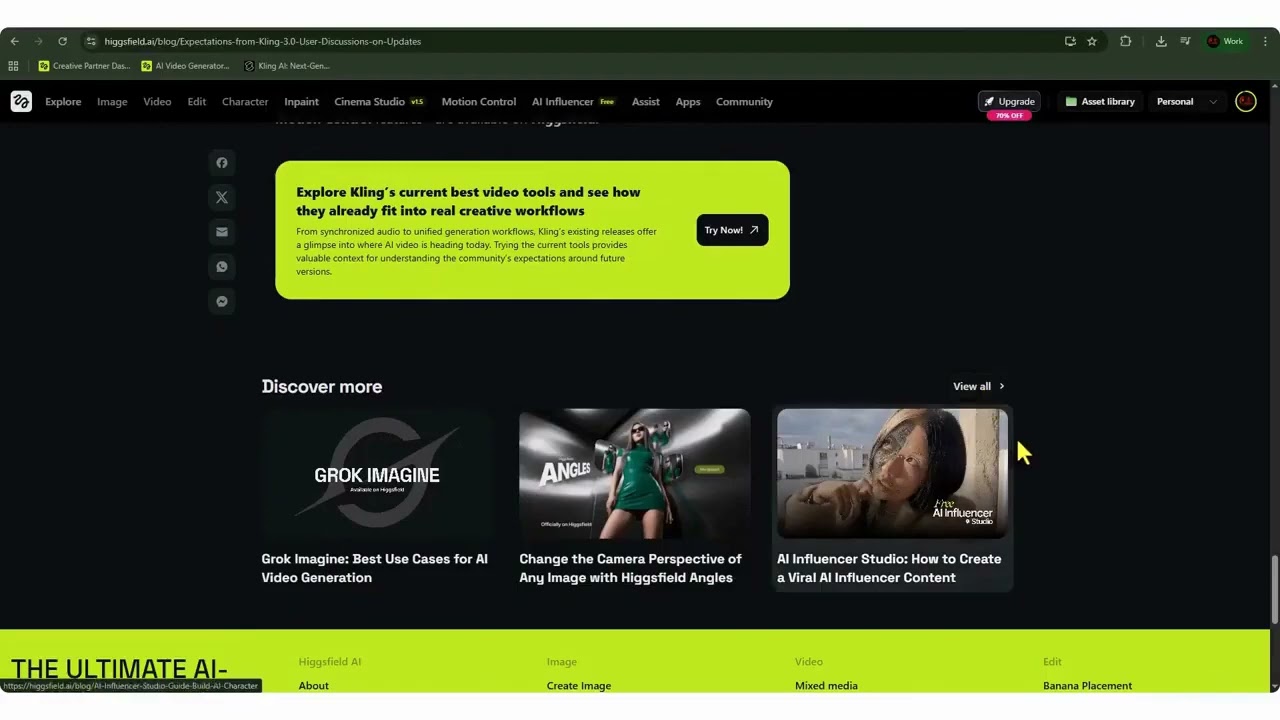Click the 'Higgsfield AI' footer heading

330,662
